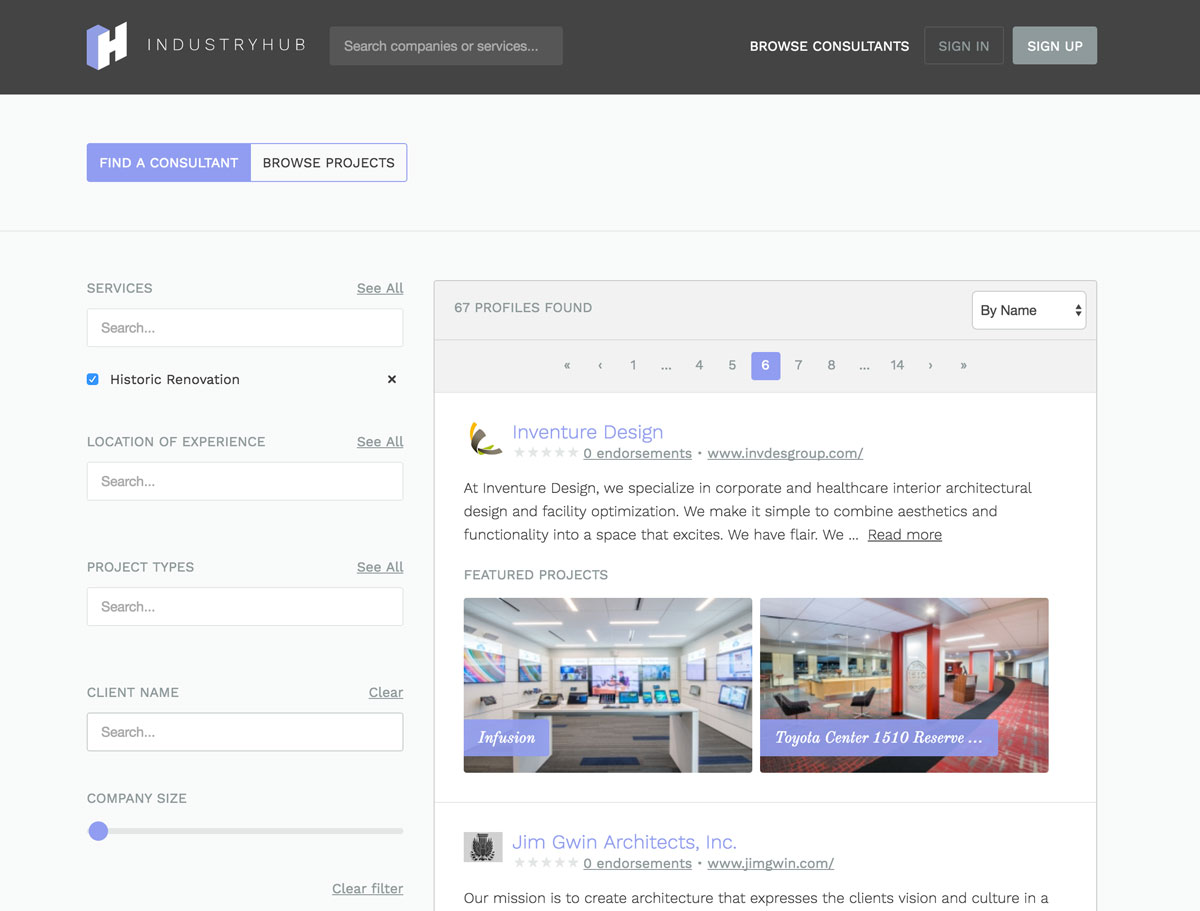This screenshot has height=911, width=1200.
Task: Click See All next to Services
Action: (380, 288)
